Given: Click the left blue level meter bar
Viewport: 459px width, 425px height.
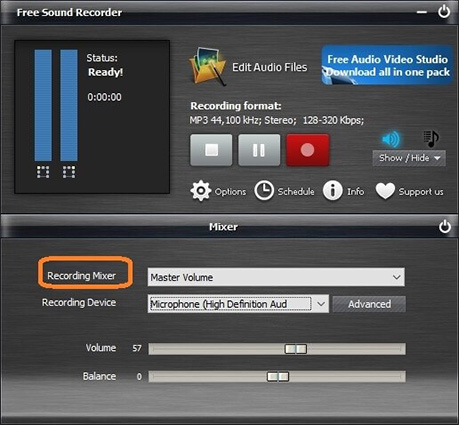Looking at the screenshot, I should click(43, 105).
